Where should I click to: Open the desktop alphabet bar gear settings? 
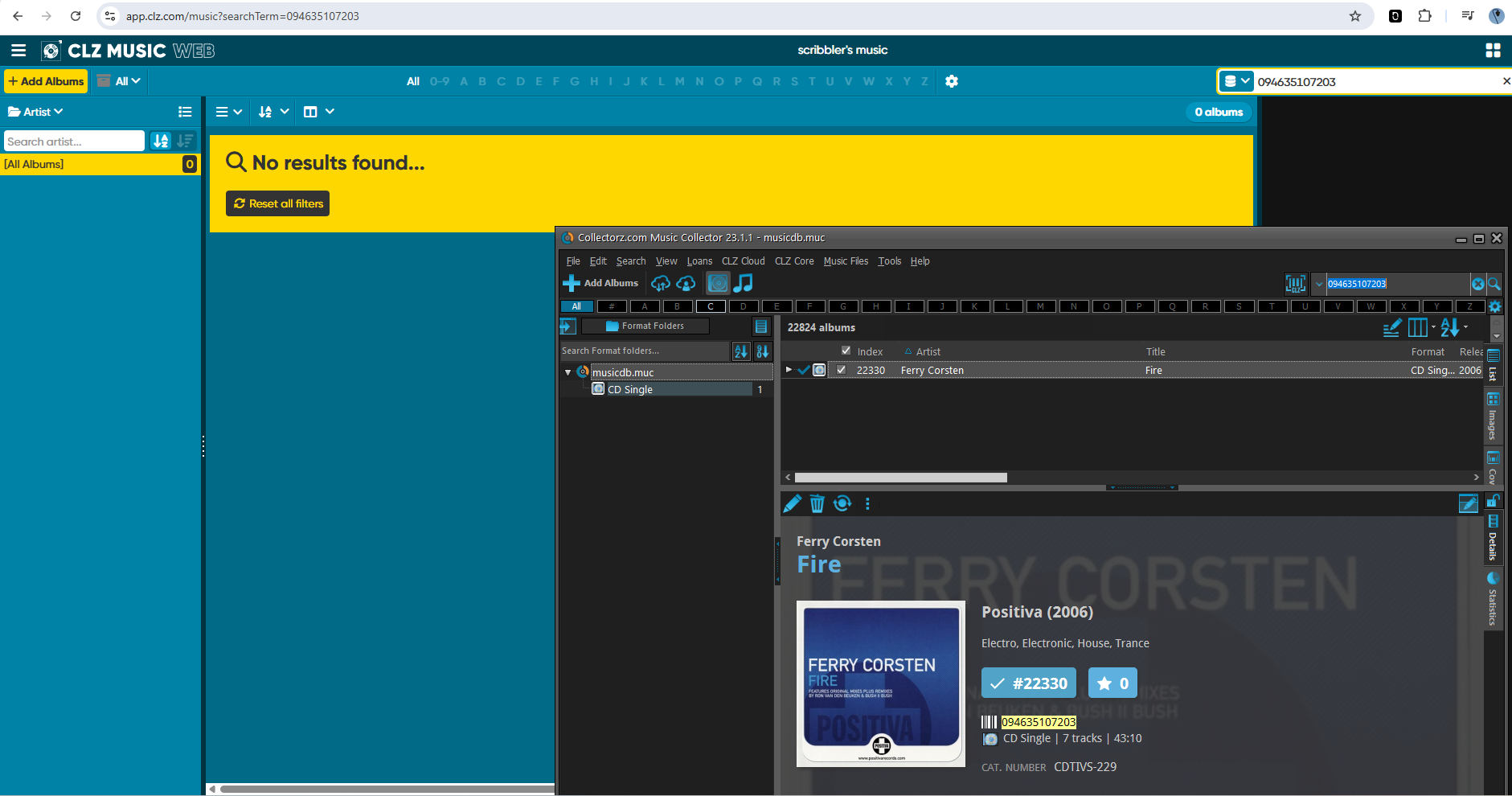point(1494,306)
